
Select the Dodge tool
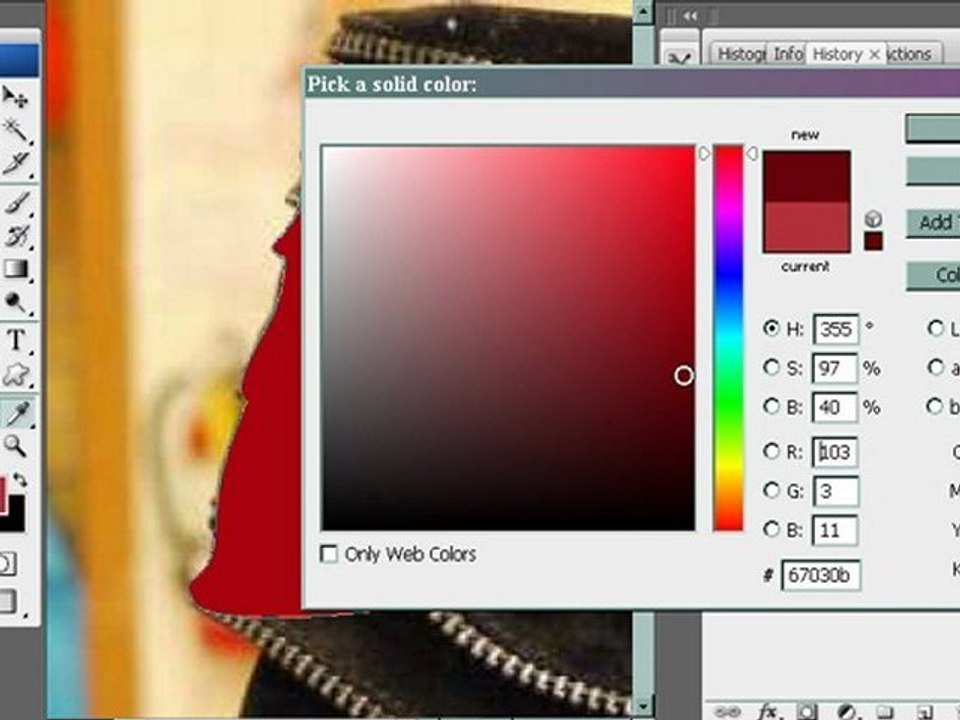tap(16, 302)
